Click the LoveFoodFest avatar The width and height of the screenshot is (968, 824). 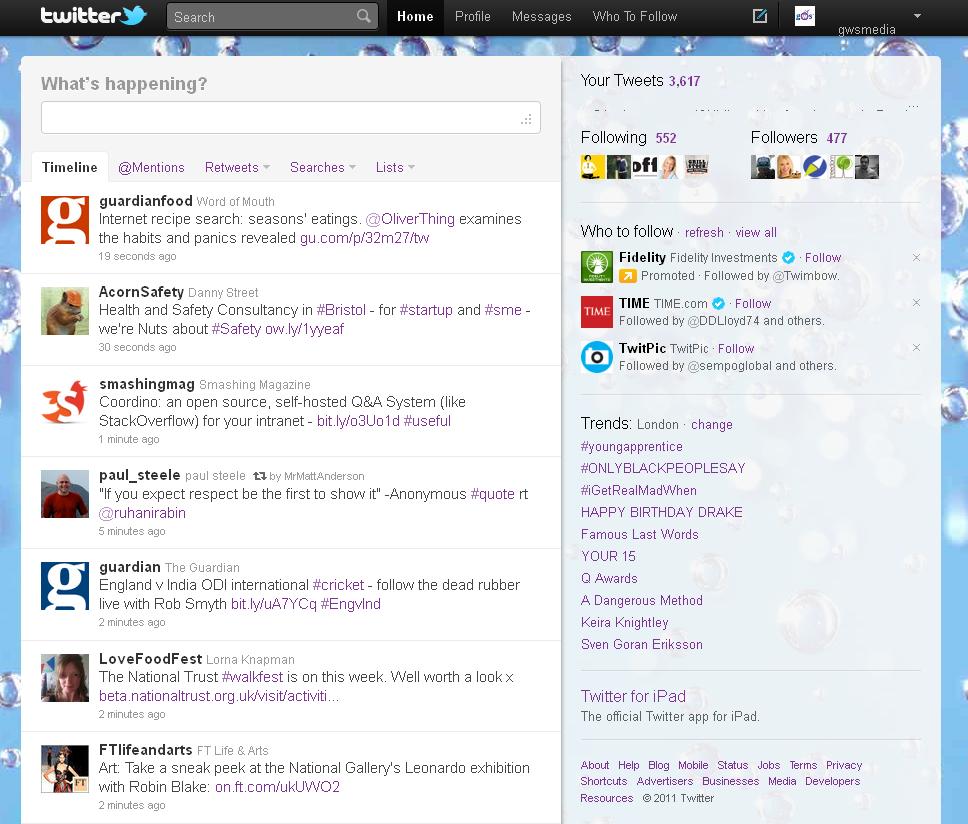[x=65, y=678]
